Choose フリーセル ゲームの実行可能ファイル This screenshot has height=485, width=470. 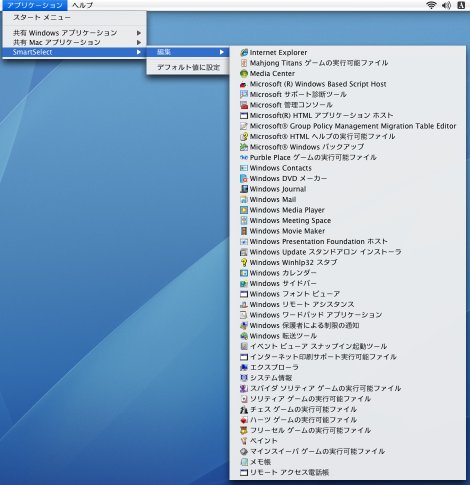tap(348, 430)
